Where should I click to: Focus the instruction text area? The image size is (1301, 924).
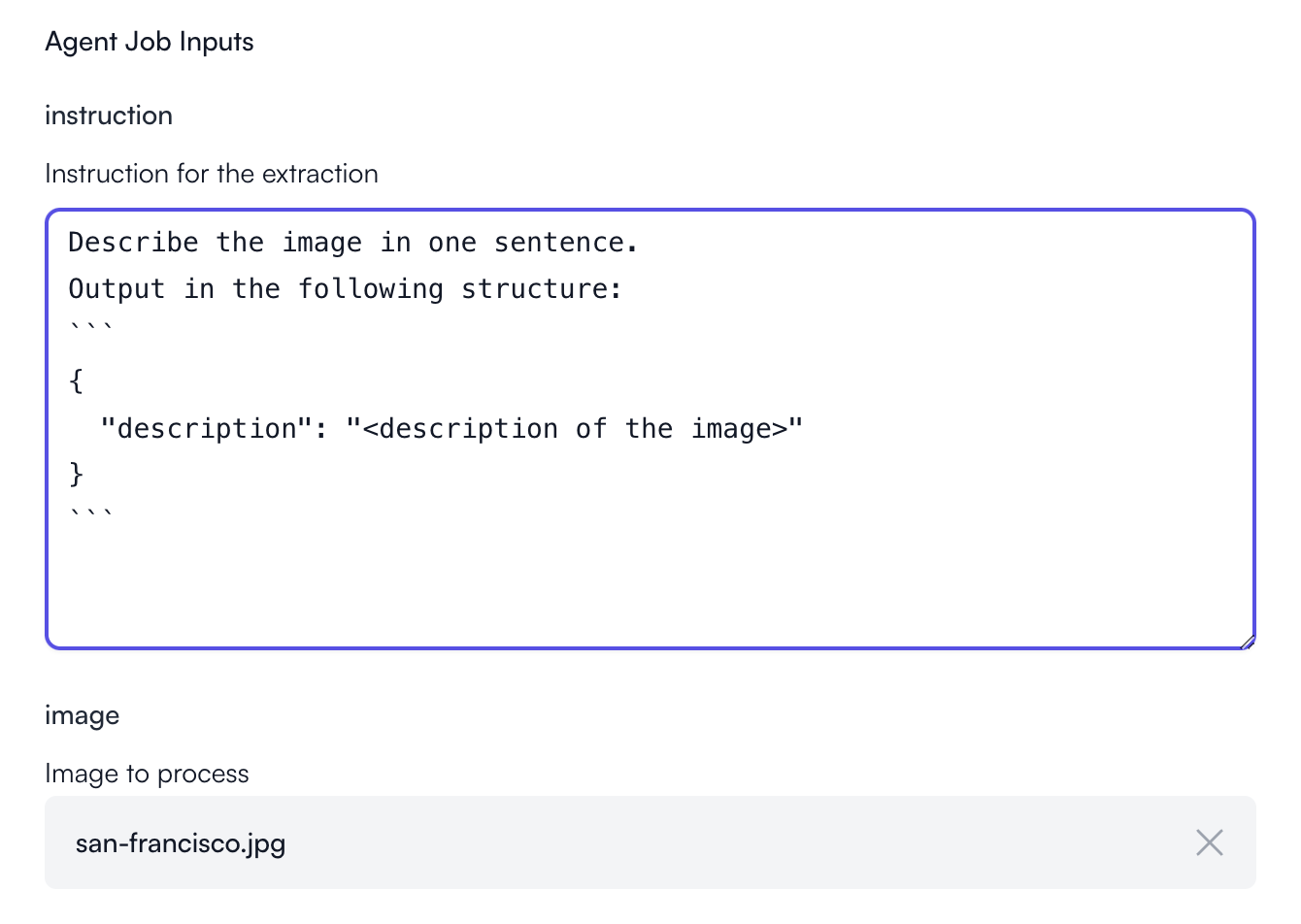click(x=650, y=429)
